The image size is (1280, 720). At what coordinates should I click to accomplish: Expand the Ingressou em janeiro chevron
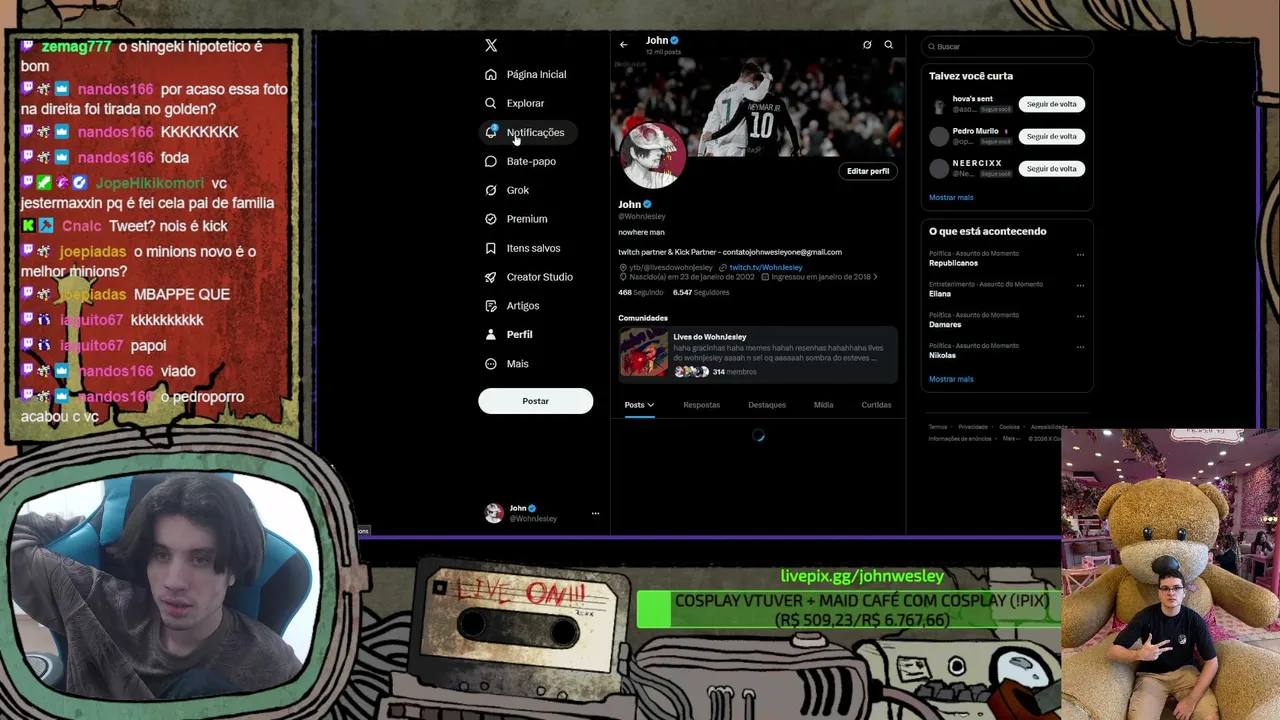click(x=875, y=277)
